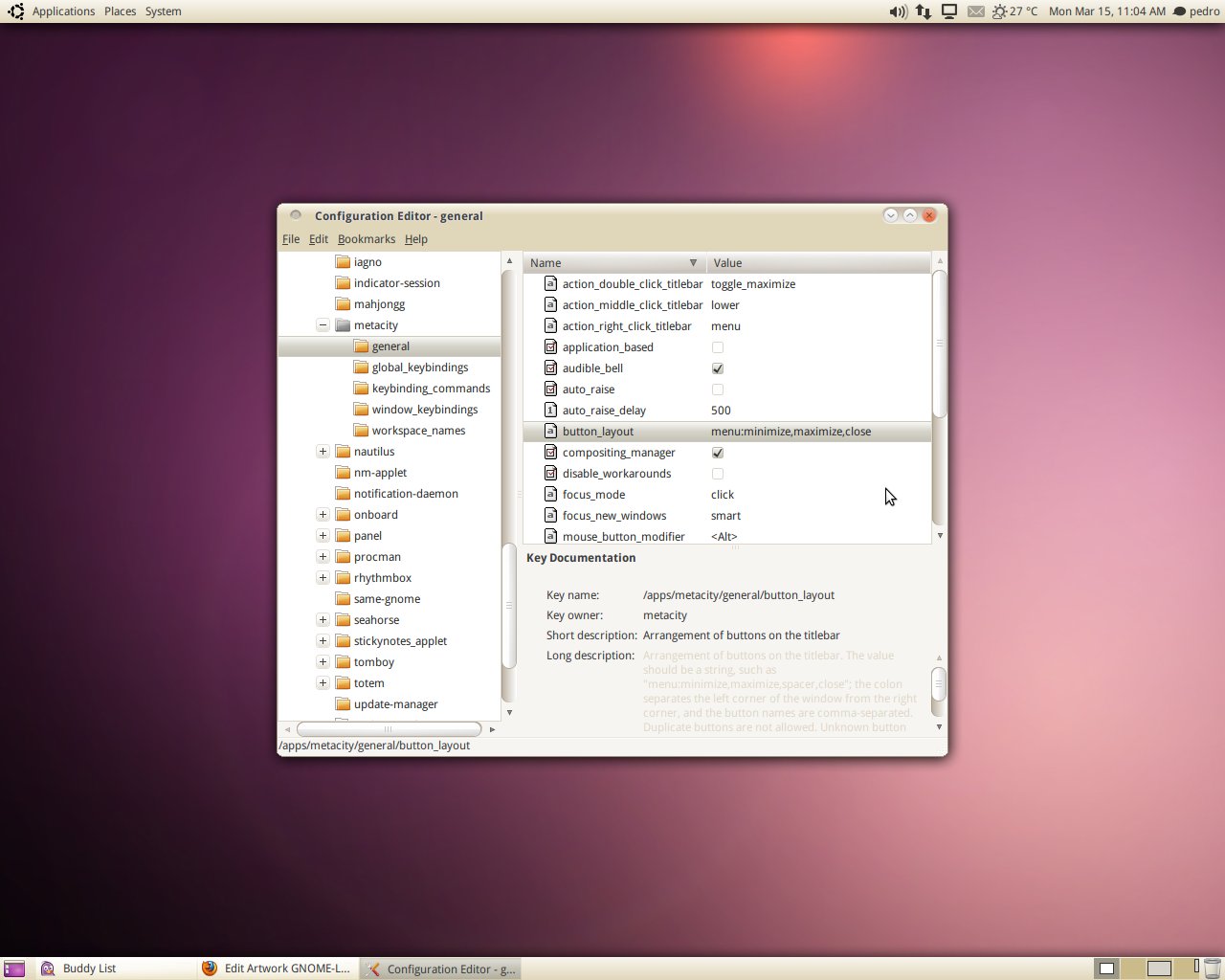Click the window_keybindings folder icon
This screenshot has width=1225, height=980.
[361, 409]
